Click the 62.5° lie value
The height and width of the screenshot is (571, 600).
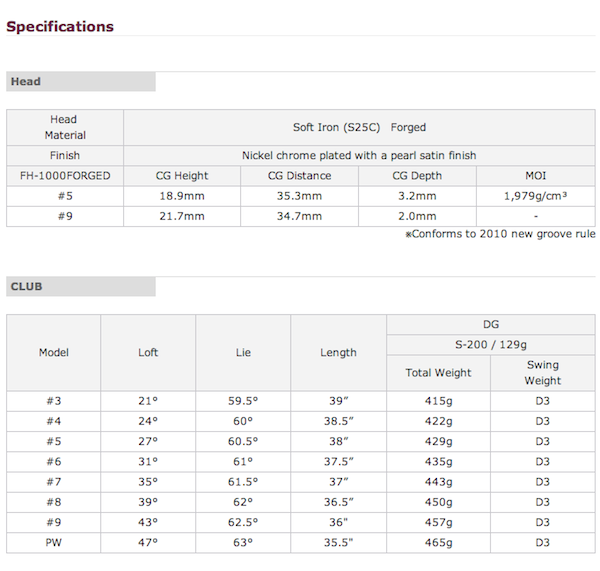(243, 522)
